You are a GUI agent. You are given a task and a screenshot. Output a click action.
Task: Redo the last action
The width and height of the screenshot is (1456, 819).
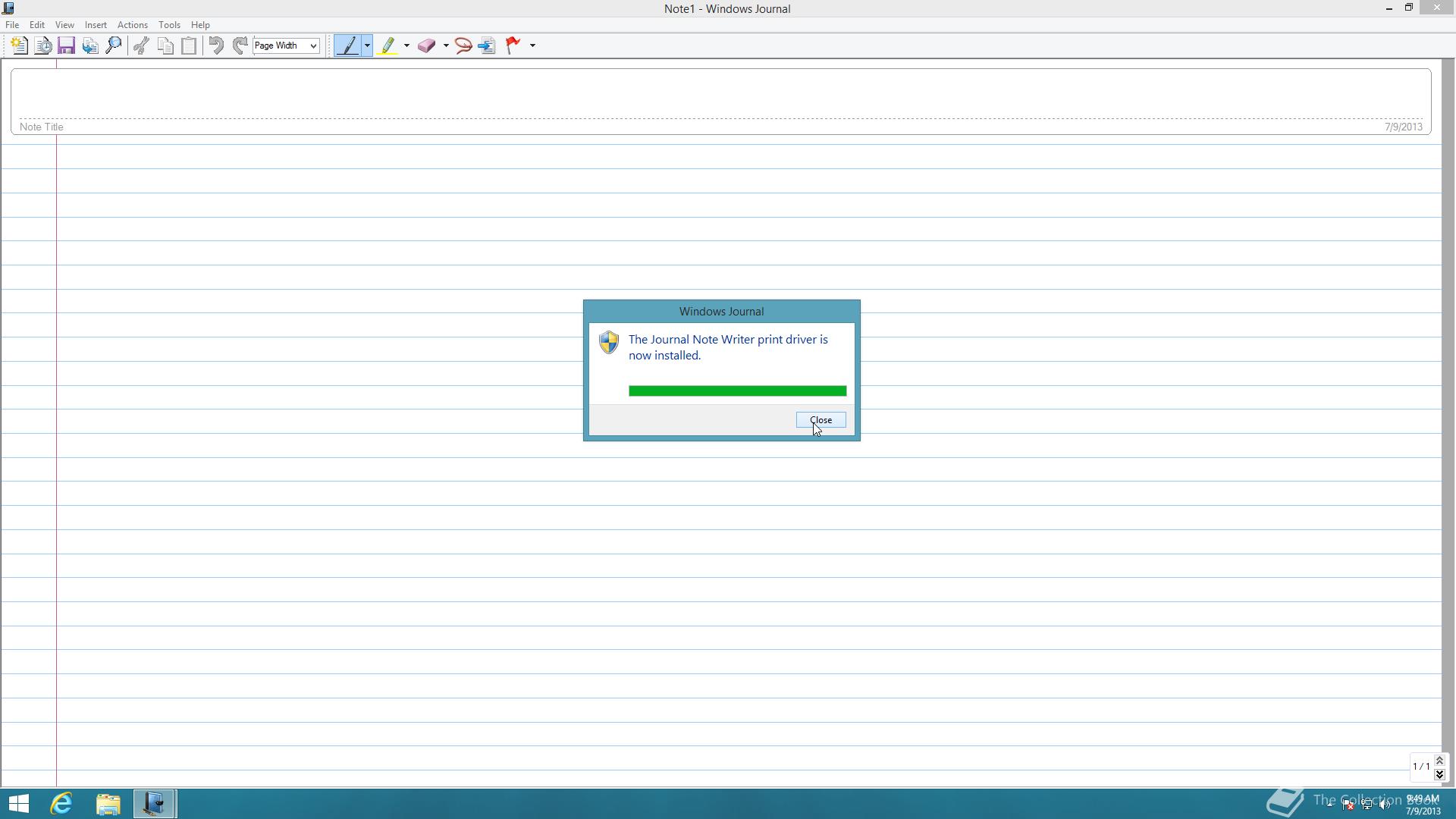[x=240, y=45]
